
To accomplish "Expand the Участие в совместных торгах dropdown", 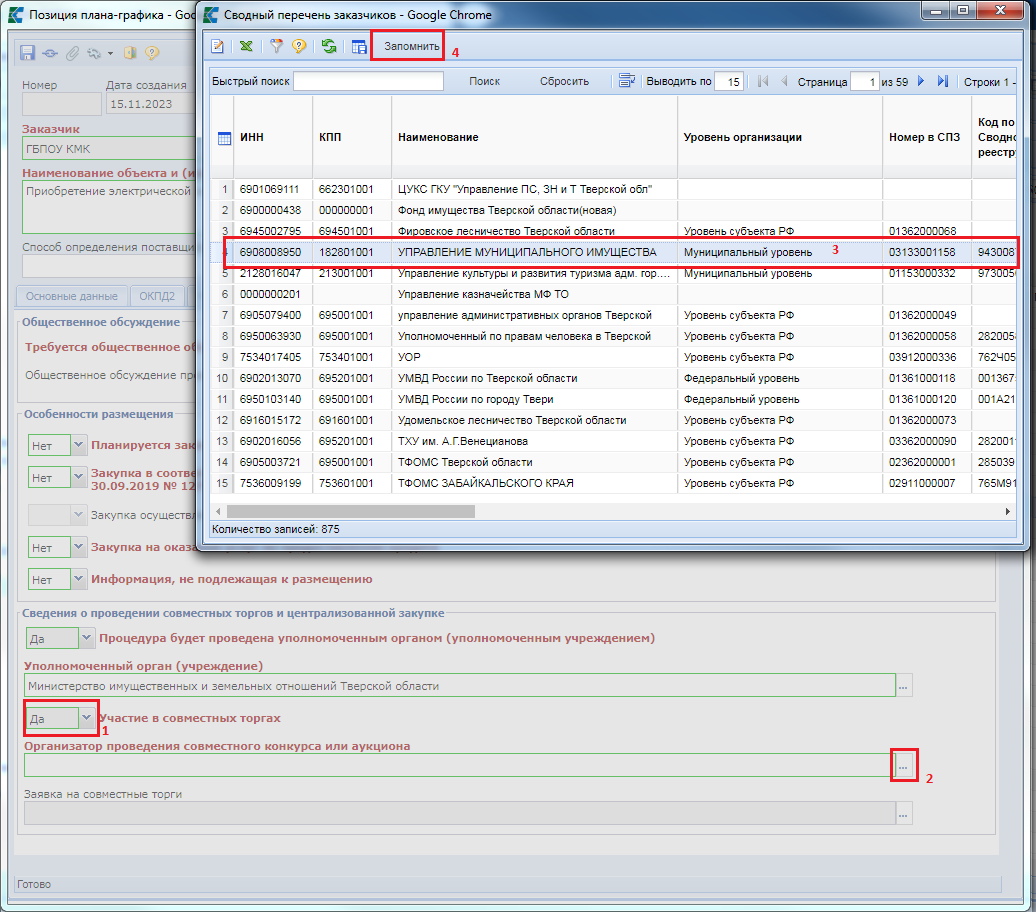I will (x=87, y=718).
